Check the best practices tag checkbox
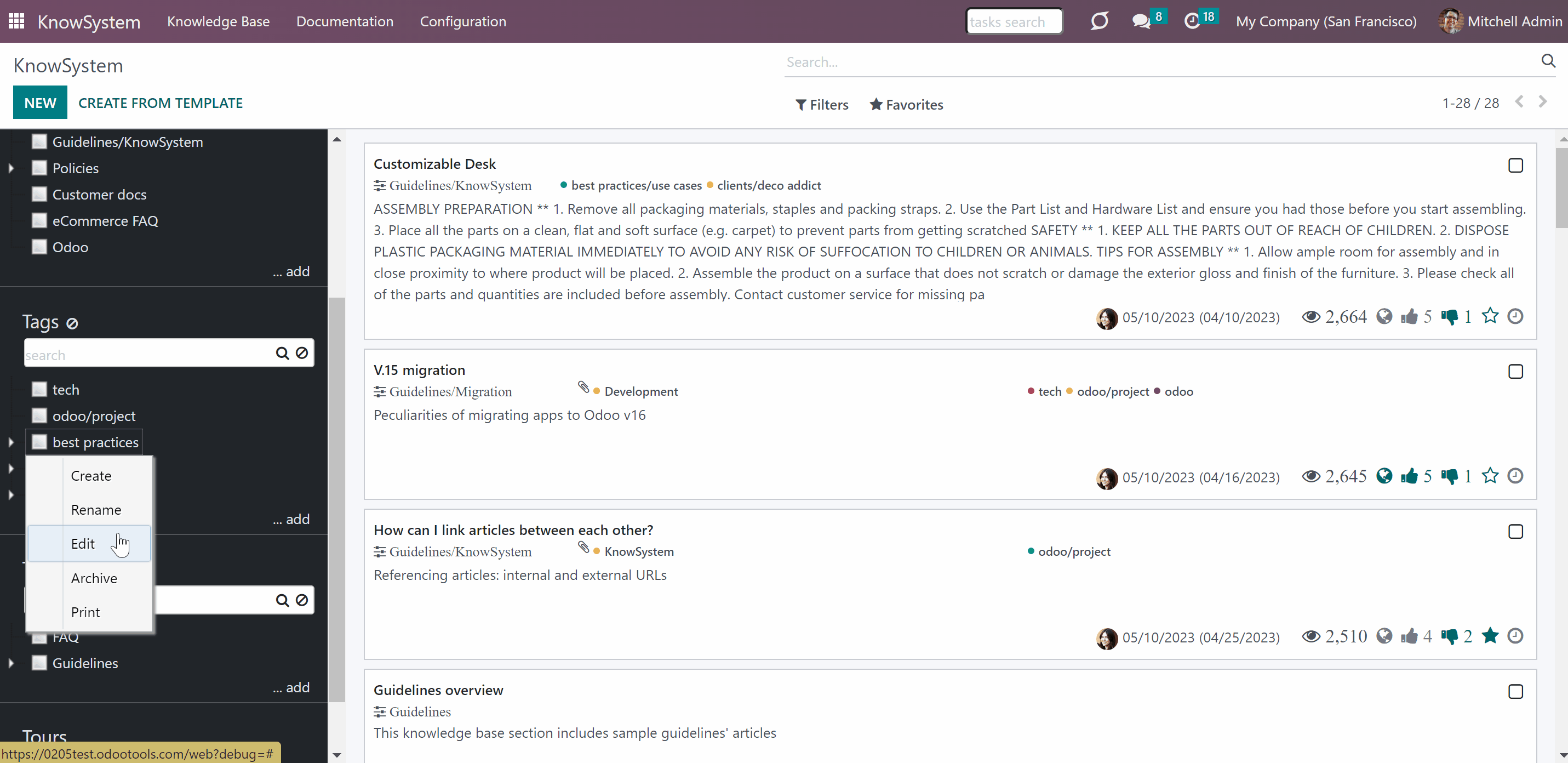The height and width of the screenshot is (763, 1568). pyautogui.click(x=39, y=442)
